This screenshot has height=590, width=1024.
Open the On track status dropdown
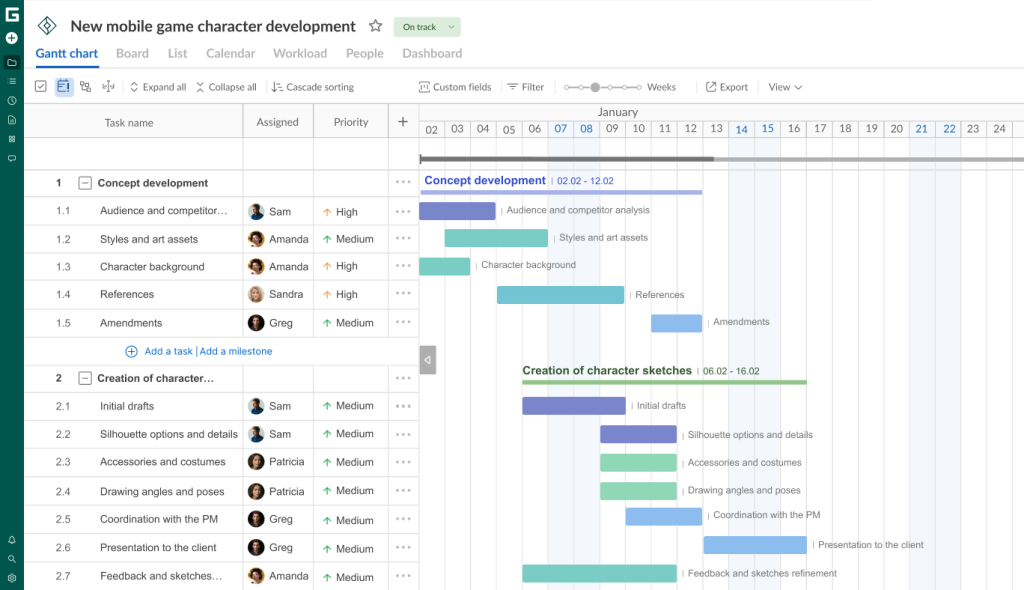point(427,27)
